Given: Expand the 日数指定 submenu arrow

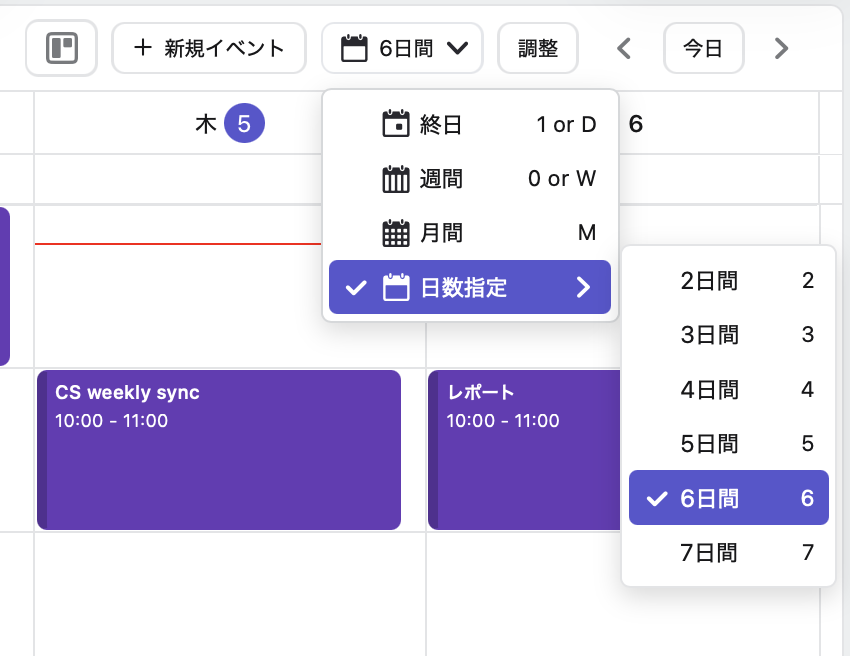Looking at the screenshot, I should [x=584, y=287].
